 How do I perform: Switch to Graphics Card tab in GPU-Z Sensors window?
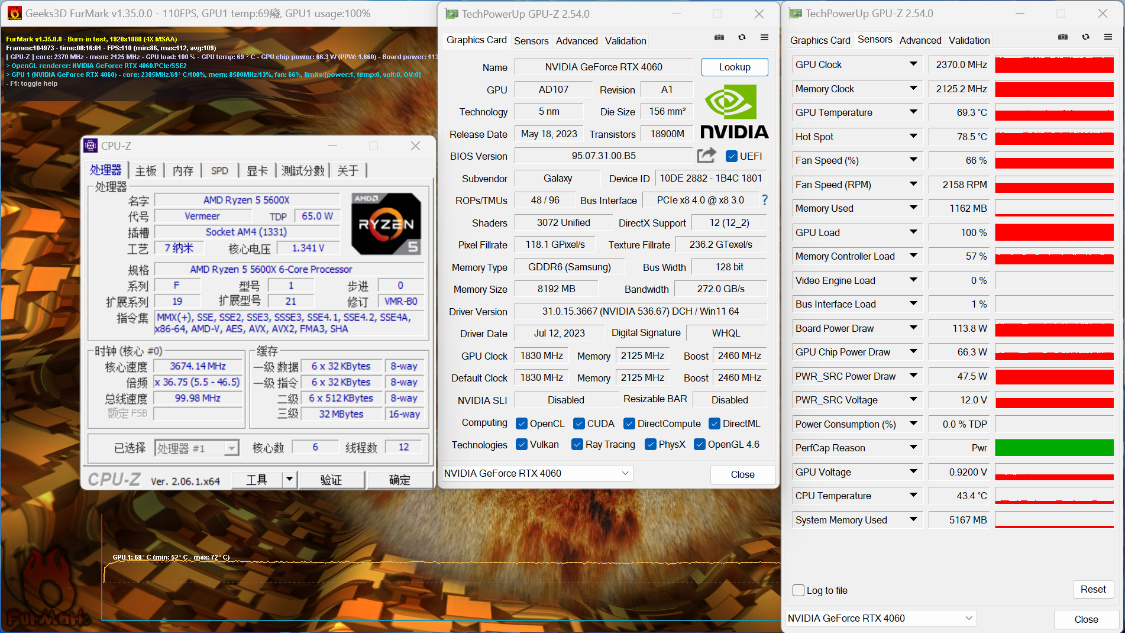[x=820, y=41]
